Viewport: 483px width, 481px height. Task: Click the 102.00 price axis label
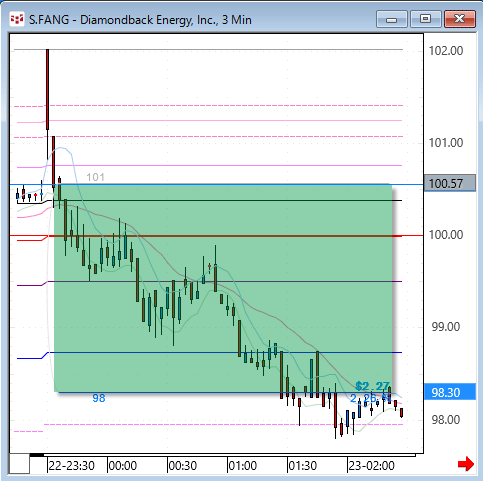pos(446,51)
